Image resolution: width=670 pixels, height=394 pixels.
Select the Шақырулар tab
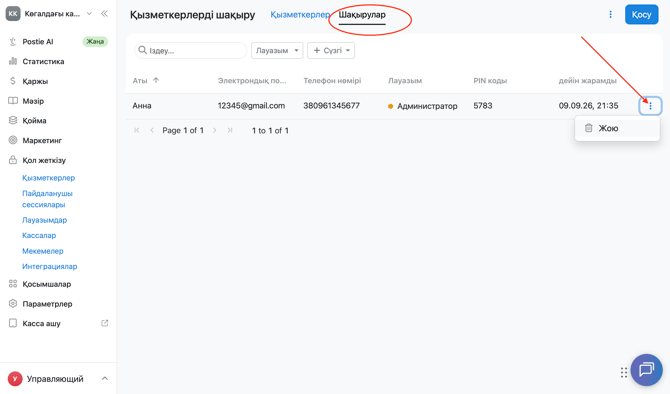[362, 15]
